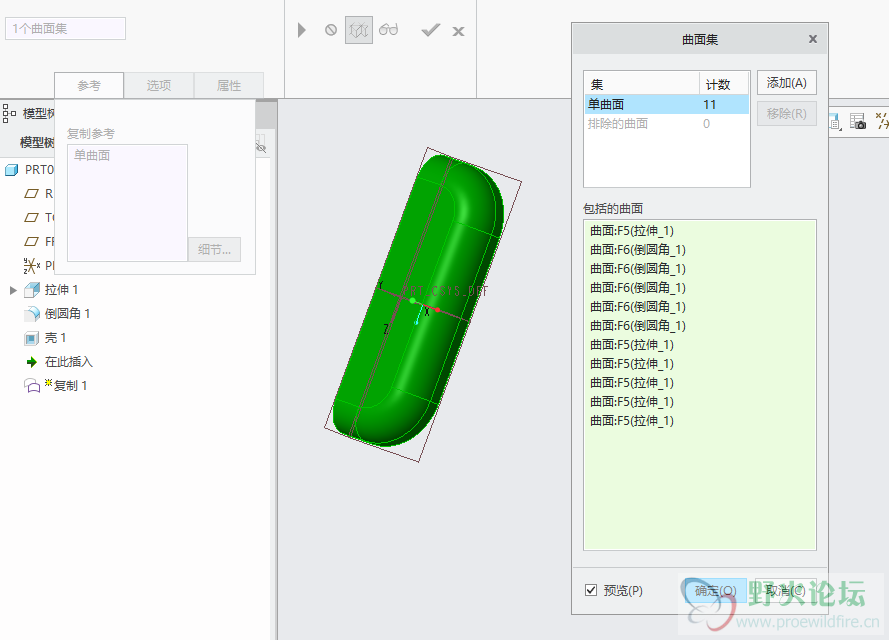
Task: Click the model tree panel icon
Action: [x=9, y=113]
